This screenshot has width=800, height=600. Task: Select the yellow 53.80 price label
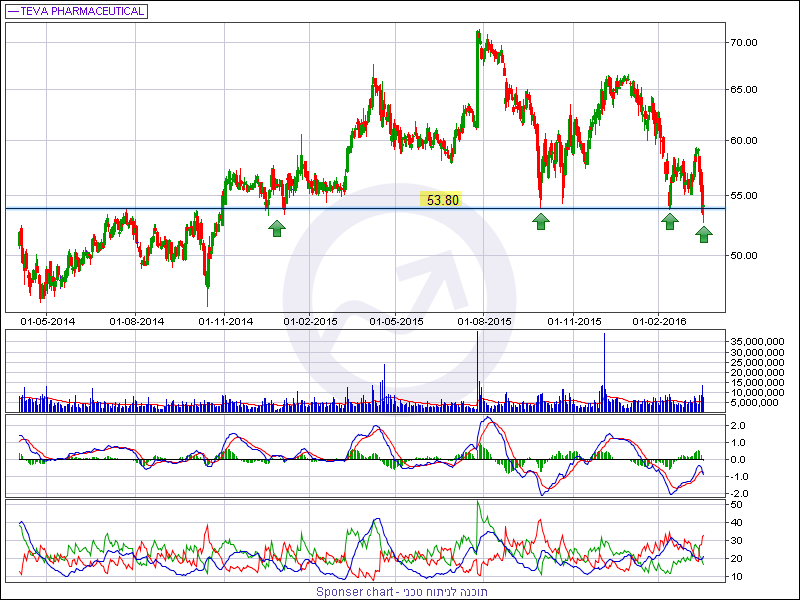tap(442, 200)
